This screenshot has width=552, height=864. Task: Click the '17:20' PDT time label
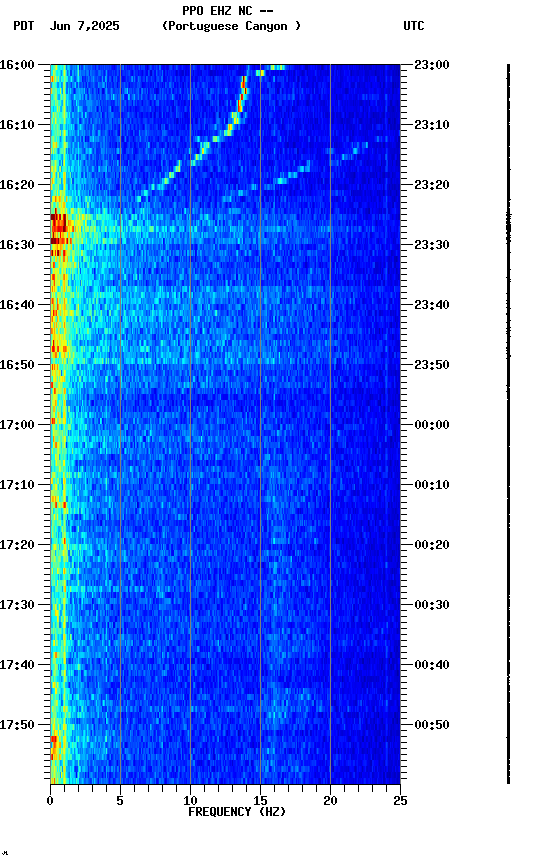click(17, 545)
